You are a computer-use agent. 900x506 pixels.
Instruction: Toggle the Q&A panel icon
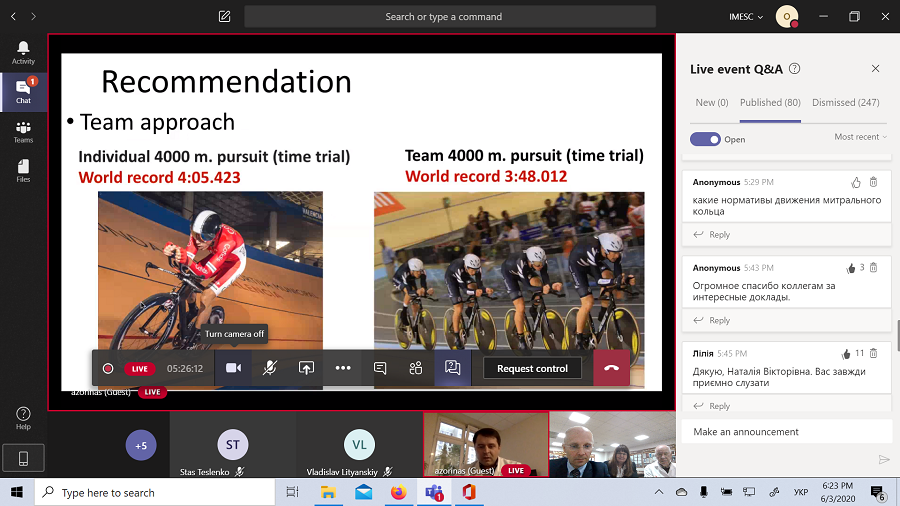click(x=452, y=368)
